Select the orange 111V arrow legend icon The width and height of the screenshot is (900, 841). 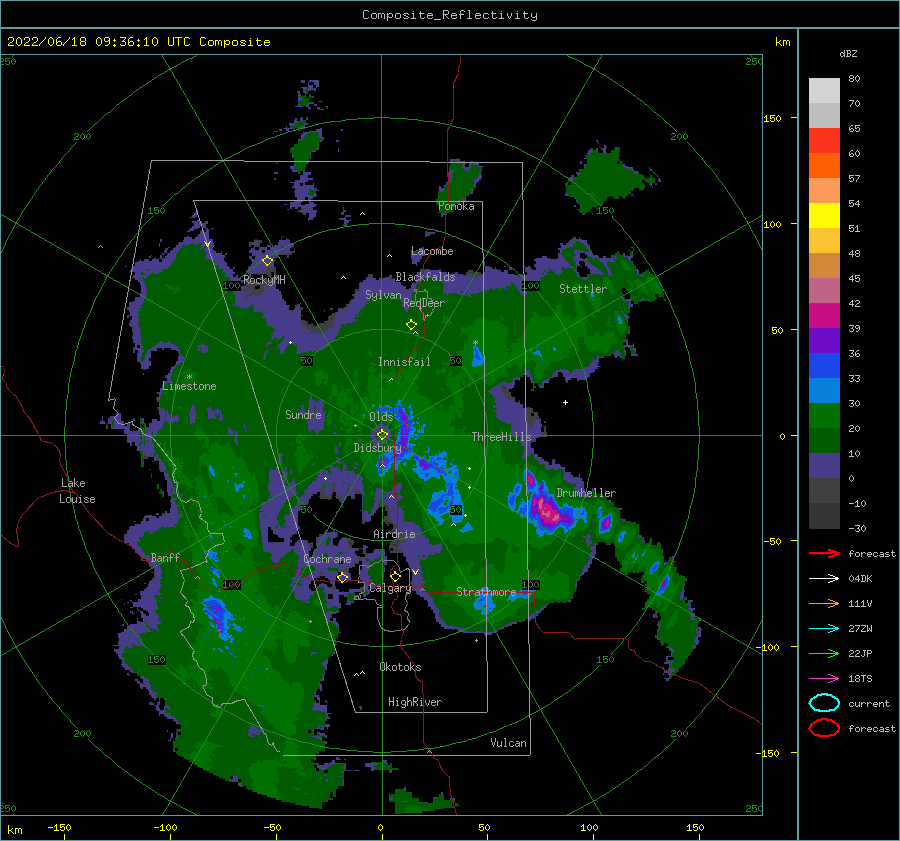[x=824, y=603]
